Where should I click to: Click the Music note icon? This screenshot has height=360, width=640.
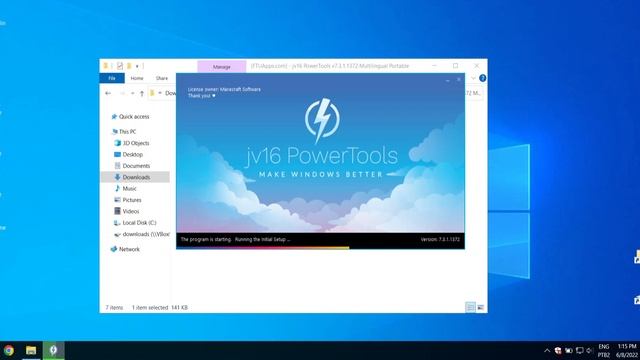coord(118,188)
